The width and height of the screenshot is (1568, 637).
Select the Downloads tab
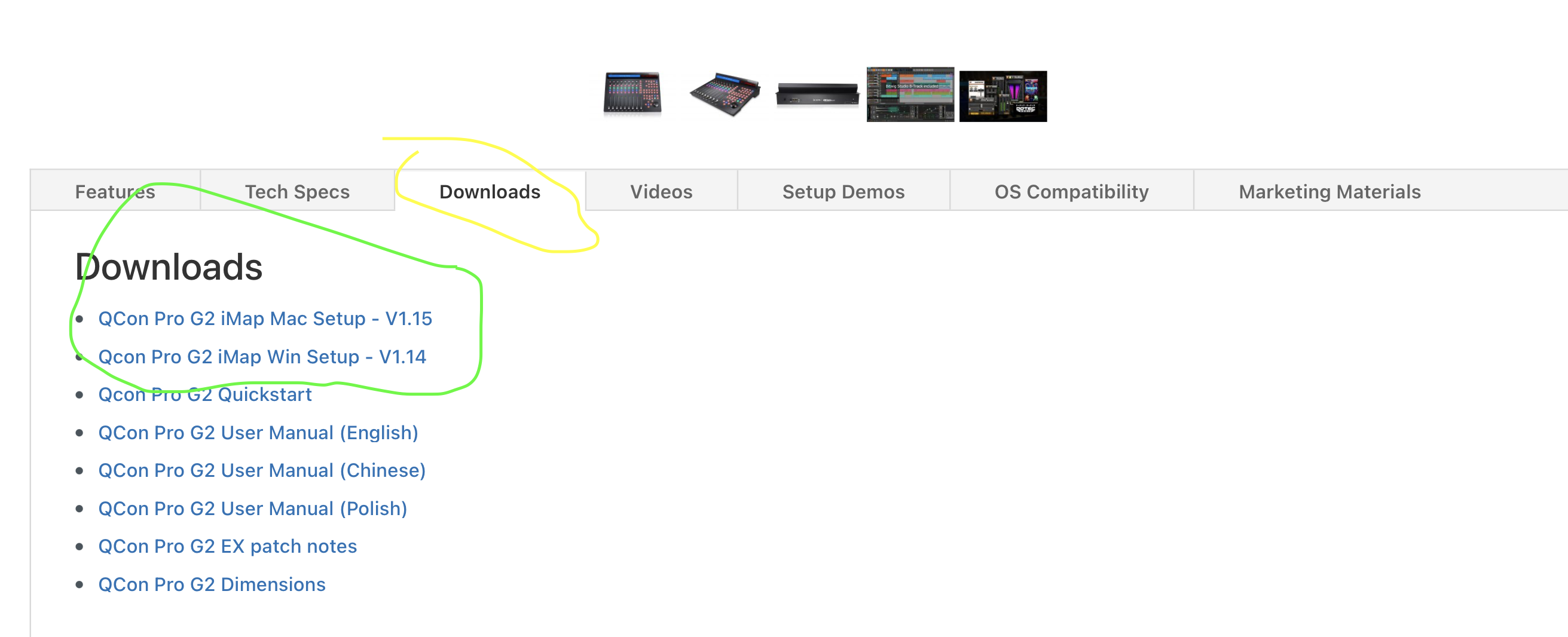pos(490,192)
